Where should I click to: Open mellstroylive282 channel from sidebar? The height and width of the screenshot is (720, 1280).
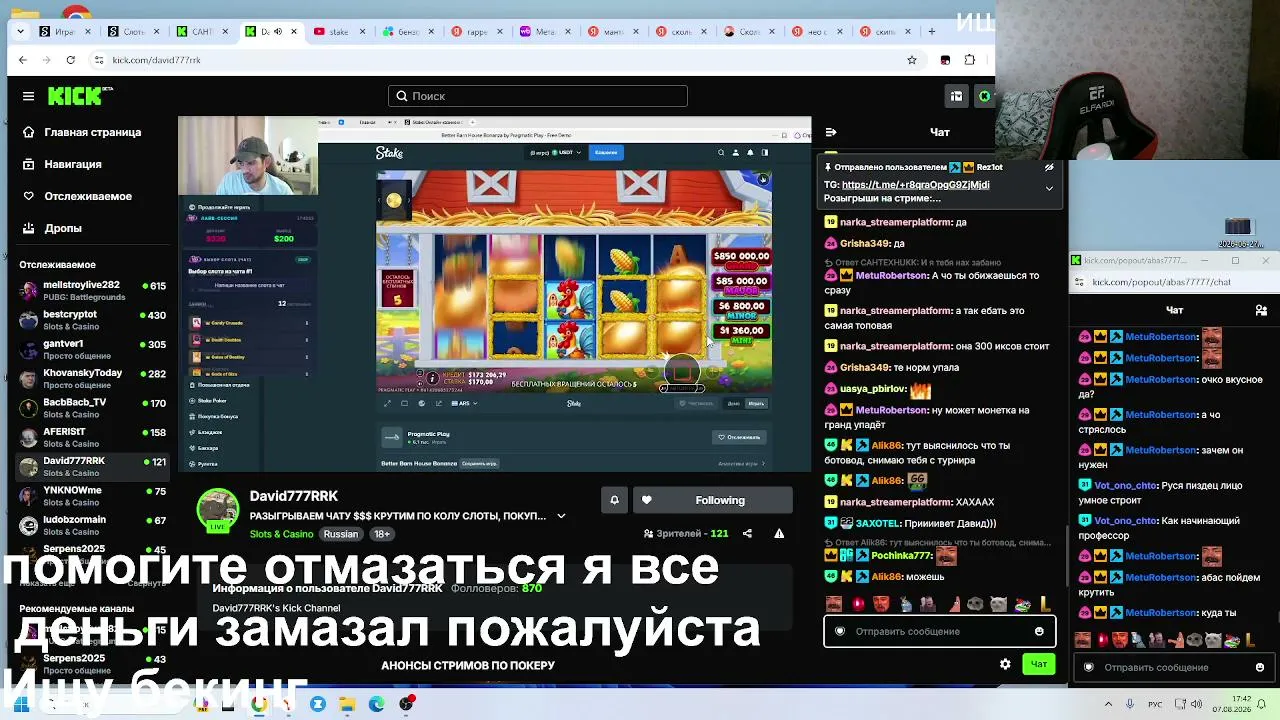tap(92, 291)
